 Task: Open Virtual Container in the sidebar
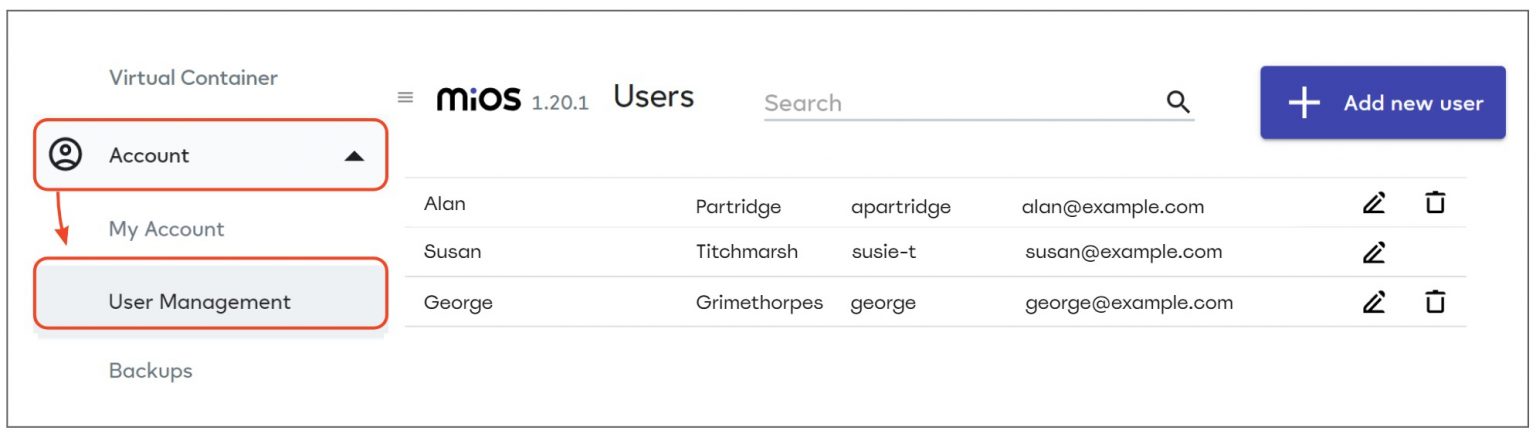tap(193, 78)
